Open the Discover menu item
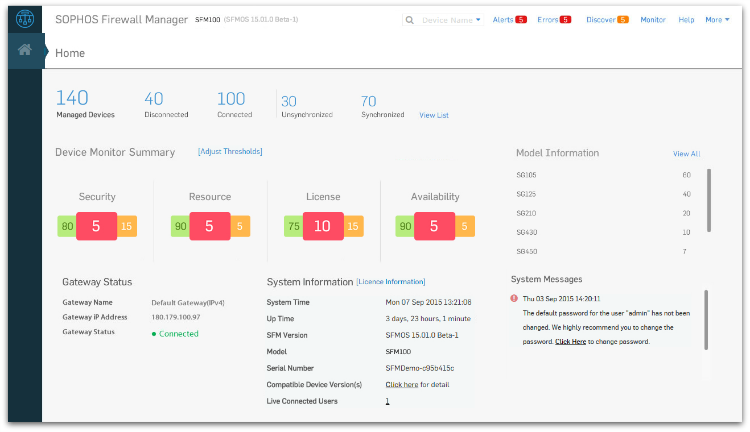Viewport: 750px width, 432px height. point(601,20)
